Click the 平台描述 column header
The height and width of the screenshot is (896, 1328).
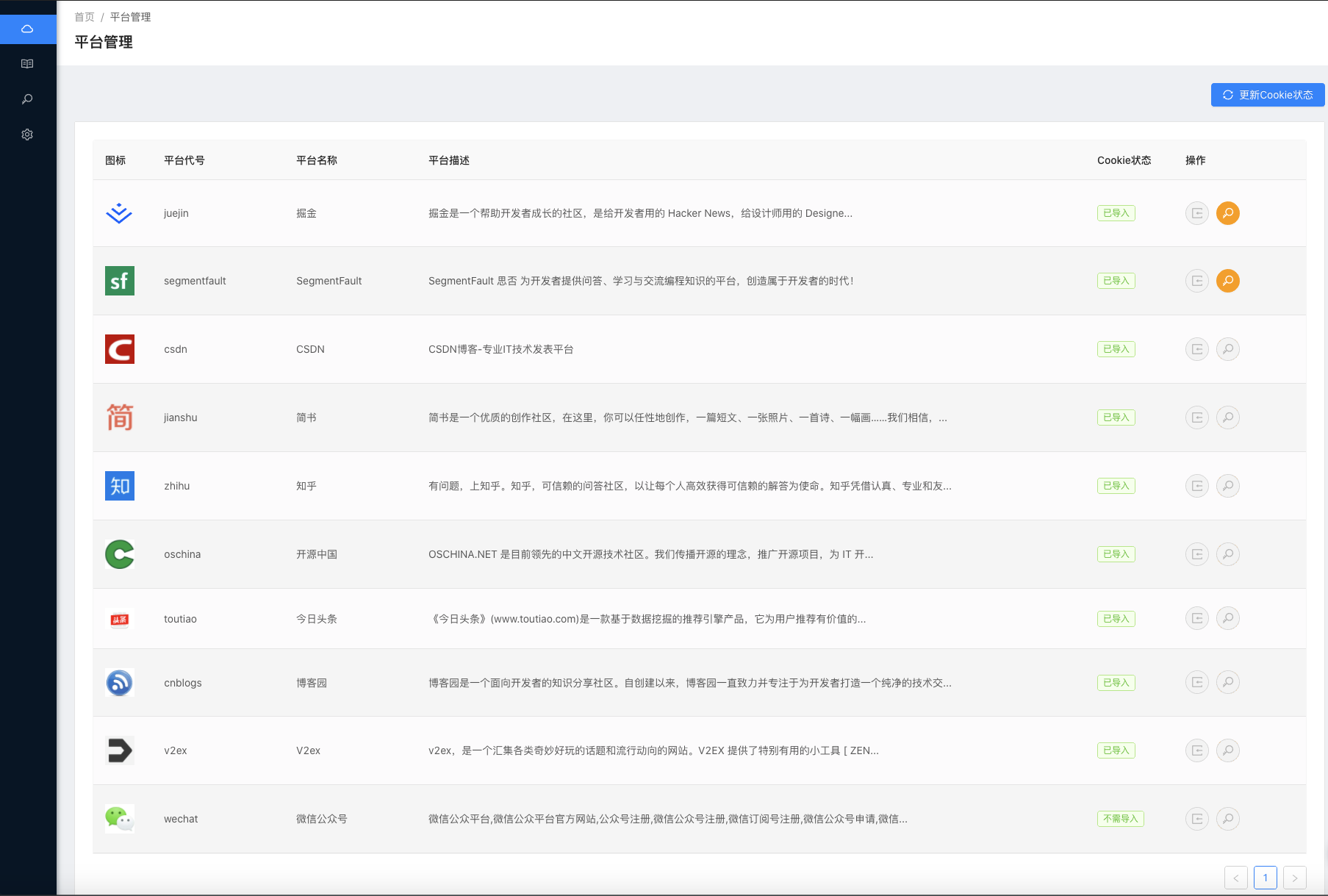tap(449, 160)
